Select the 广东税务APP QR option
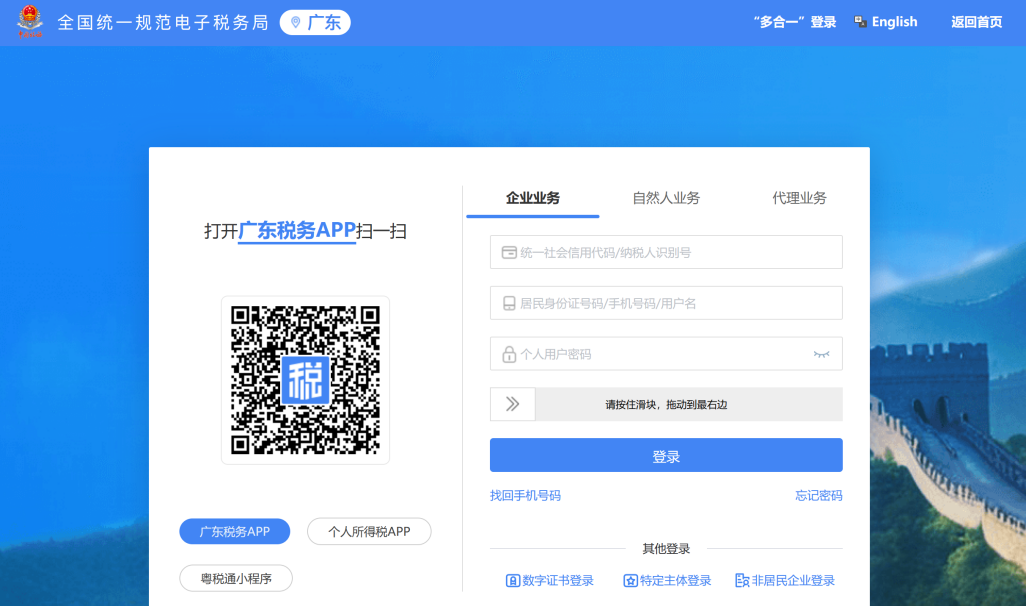The height and width of the screenshot is (606, 1026). 235,532
